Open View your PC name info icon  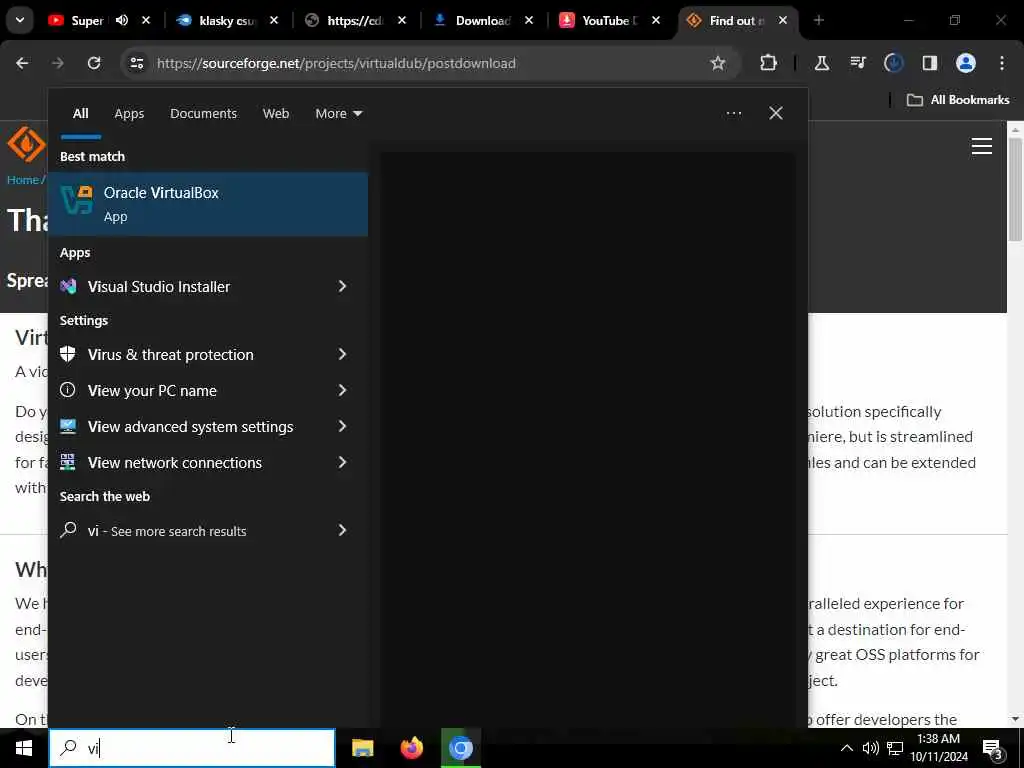(68, 390)
